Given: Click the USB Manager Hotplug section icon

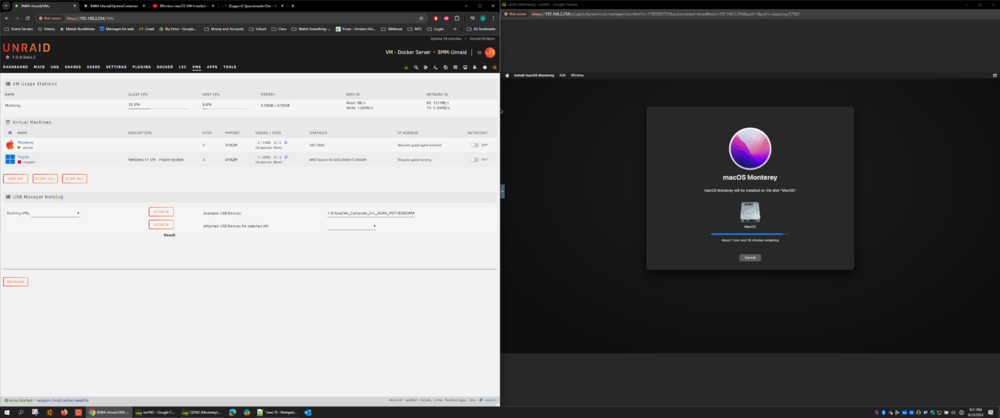Looking at the screenshot, I should [8, 197].
